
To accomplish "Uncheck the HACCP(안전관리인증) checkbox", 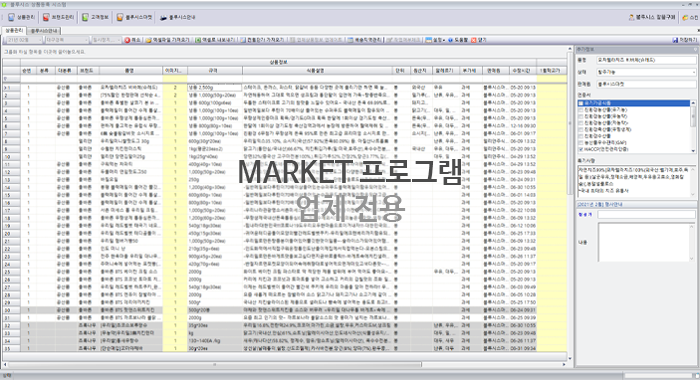I will click(x=580, y=149).
